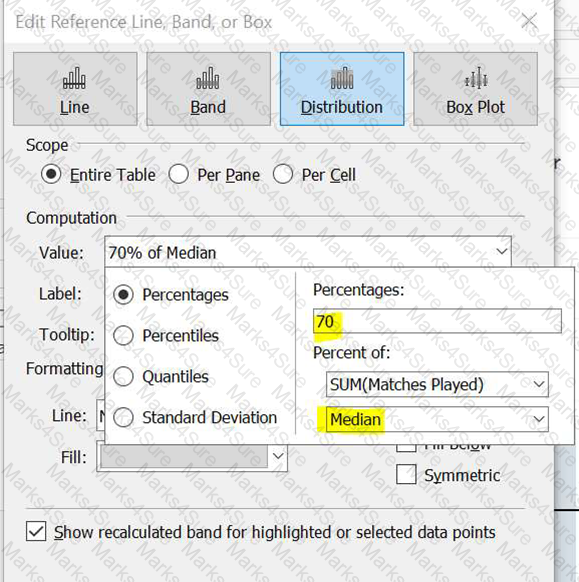Open the Fill color dropdown arrow
The image size is (579, 582).
[278, 456]
